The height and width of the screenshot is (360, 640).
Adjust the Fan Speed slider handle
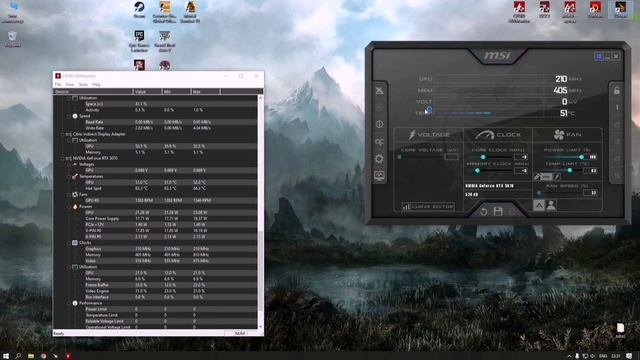point(539,193)
